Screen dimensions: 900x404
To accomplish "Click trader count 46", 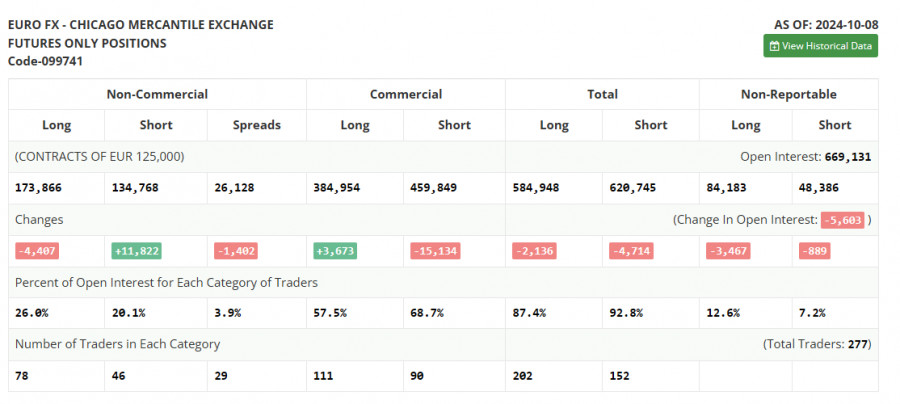I will [x=118, y=376].
